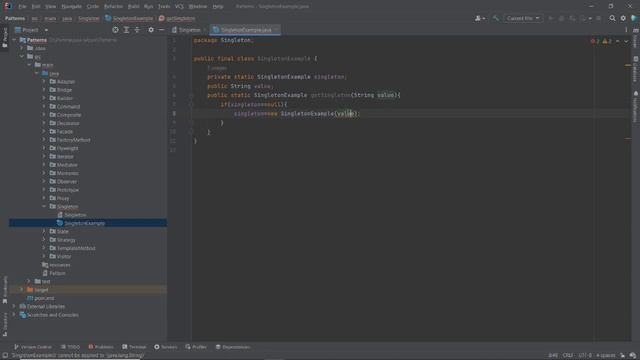
Task: Open the Refactor menu
Action: click(113, 7)
